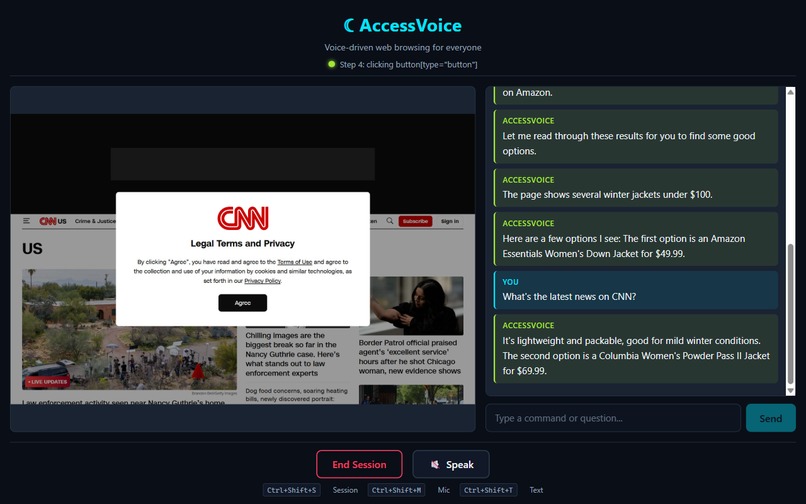806x504 pixels.
Task: Click the crescent moon logo icon
Action: click(349, 25)
